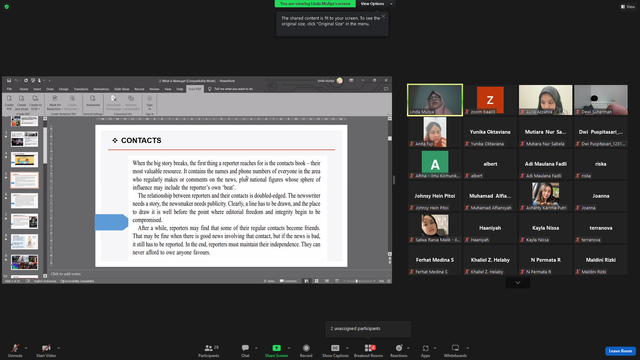
Task: Click the blue arrow shape on slide
Action: (x=111, y=222)
